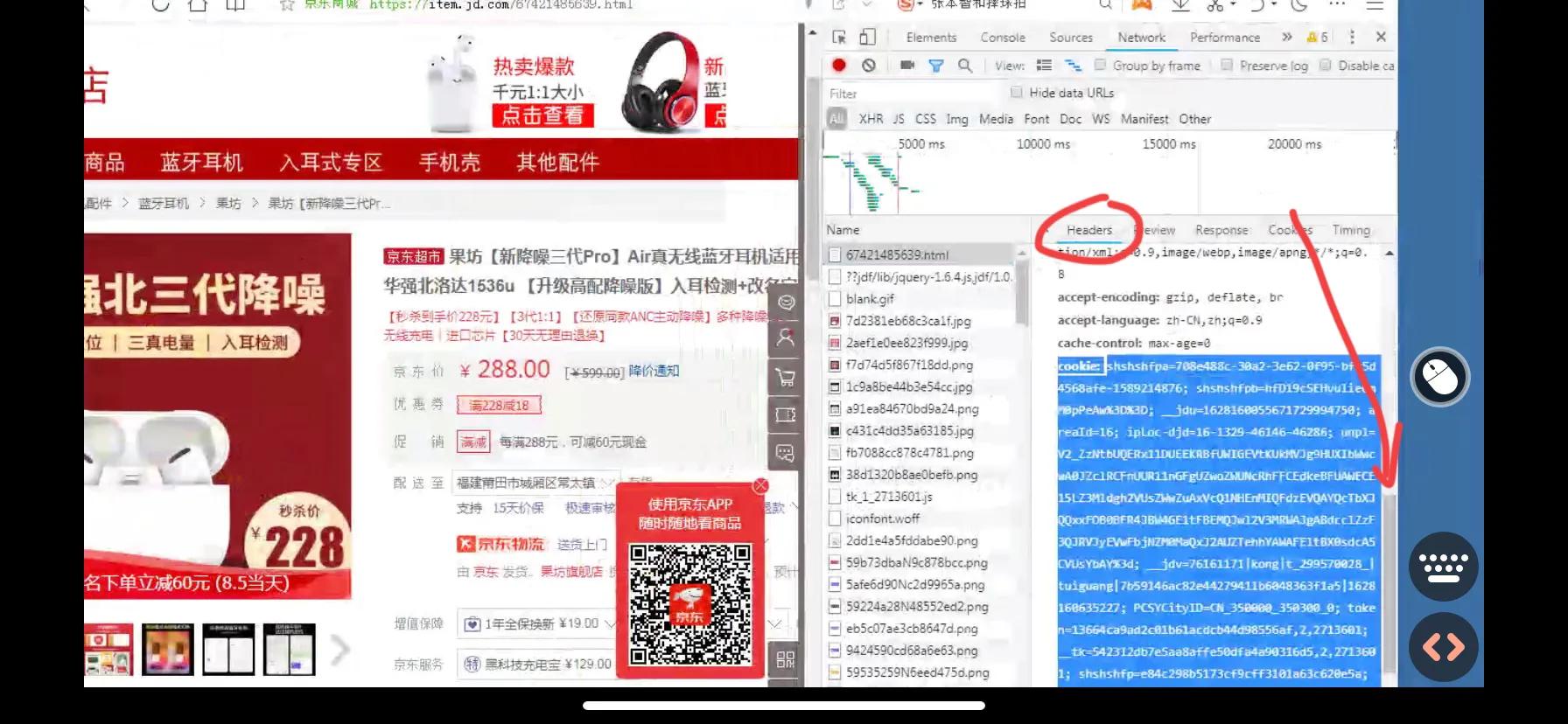1568x724 pixels.
Task: Click the 点击查看 airpods banner button
Action: (x=542, y=115)
